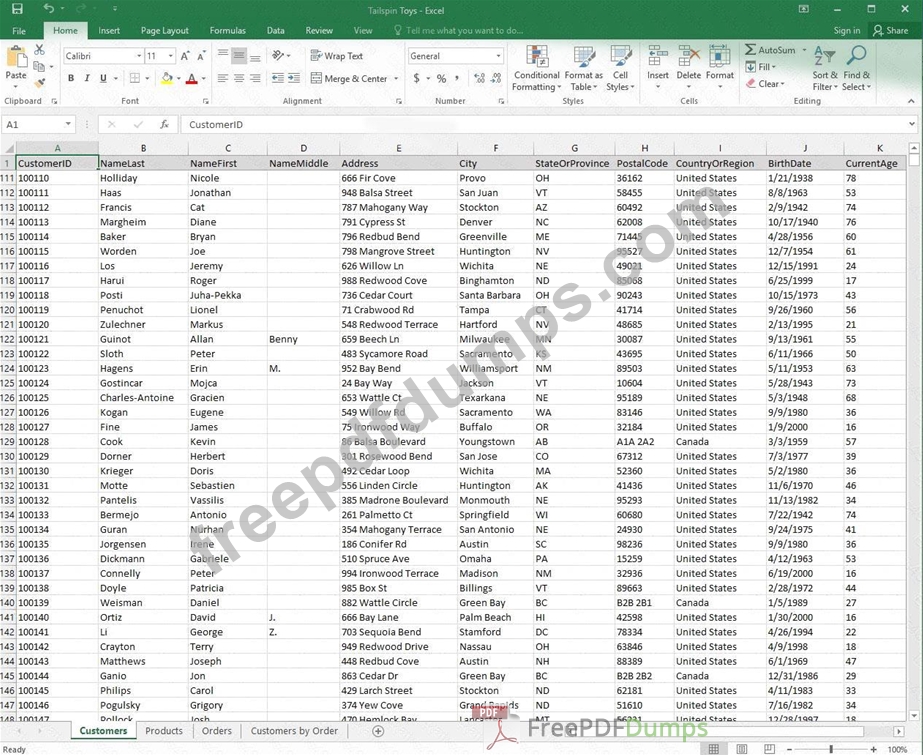Apply the yellow Fill Color bucket
Viewport: 923px width, 755px height.
pos(167,78)
